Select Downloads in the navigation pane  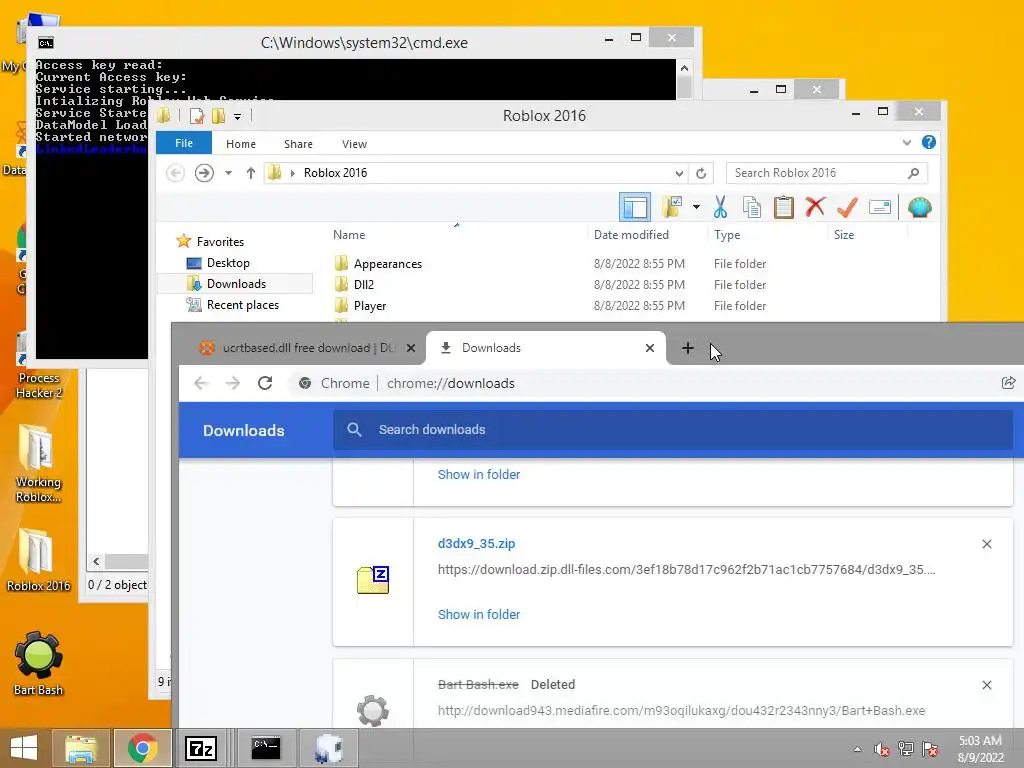coord(236,283)
